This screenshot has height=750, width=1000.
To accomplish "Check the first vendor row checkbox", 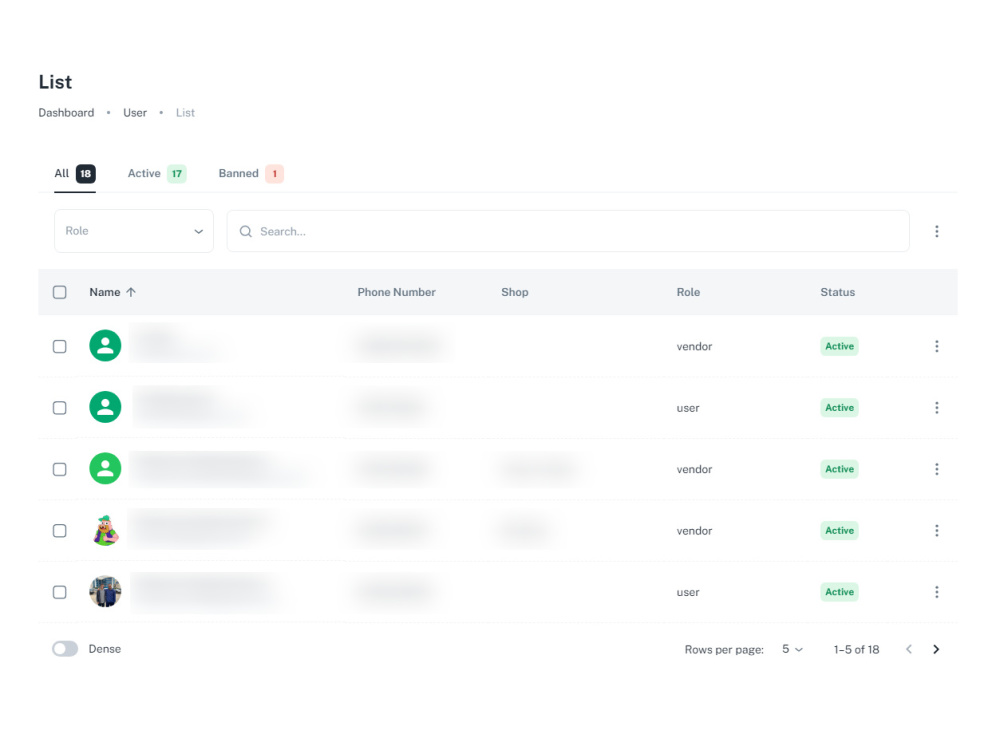I will click(x=59, y=346).
